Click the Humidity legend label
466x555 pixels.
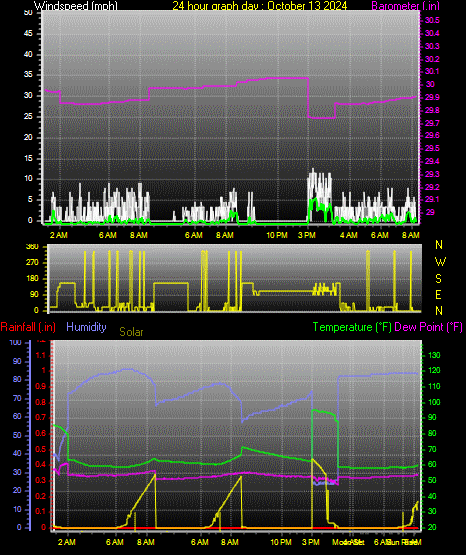(x=86, y=327)
